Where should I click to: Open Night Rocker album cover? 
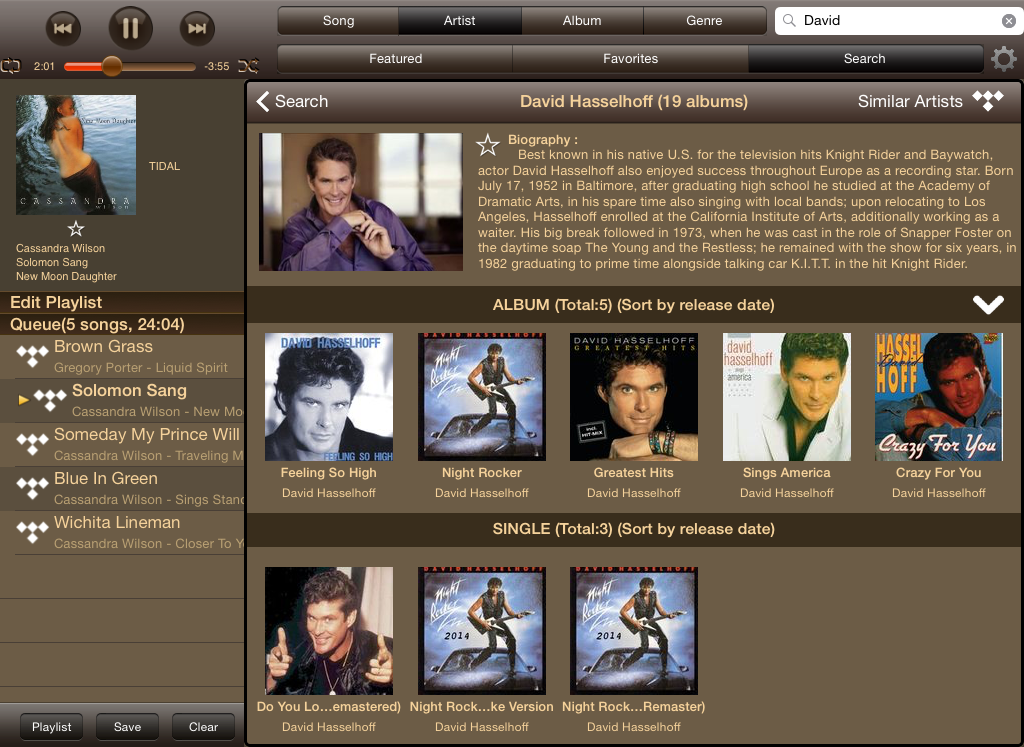click(x=482, y=397)
